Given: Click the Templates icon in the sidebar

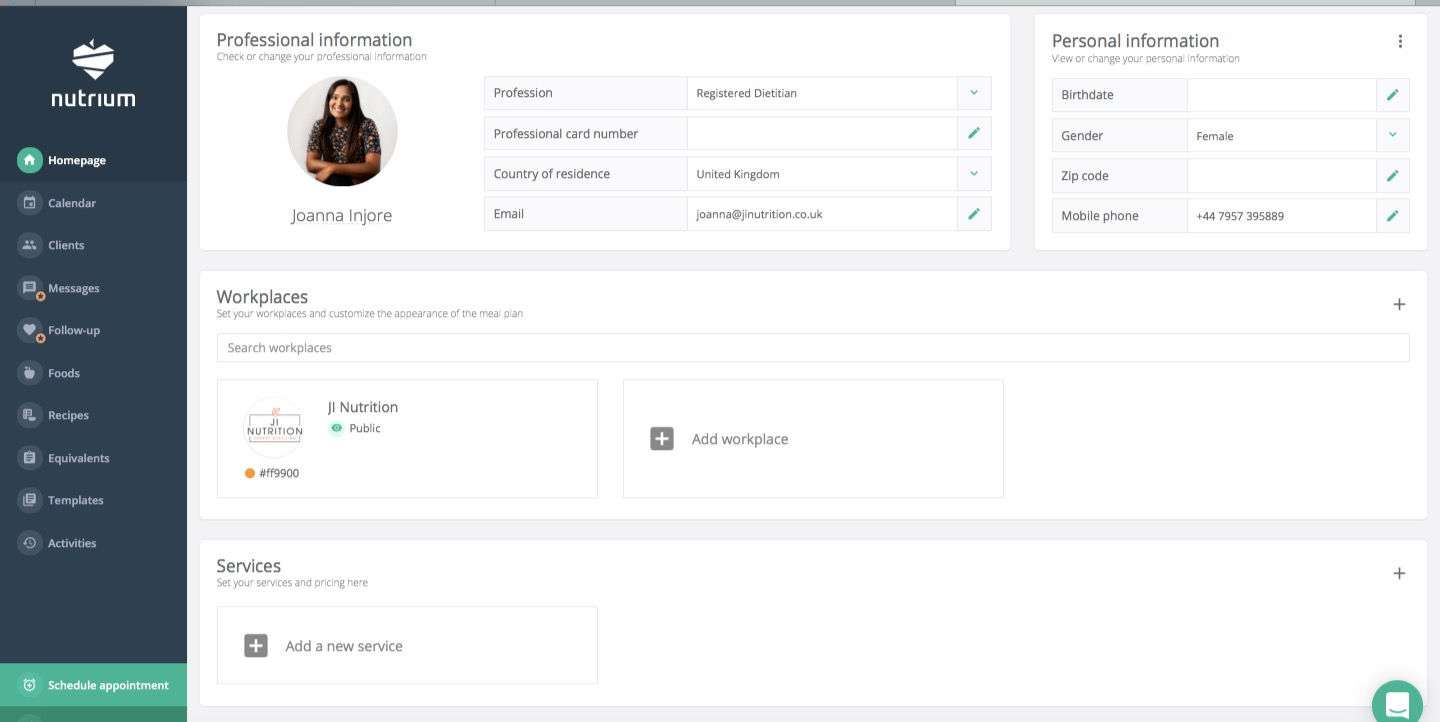Looking at the screenshot, I should tap(30, 500).
